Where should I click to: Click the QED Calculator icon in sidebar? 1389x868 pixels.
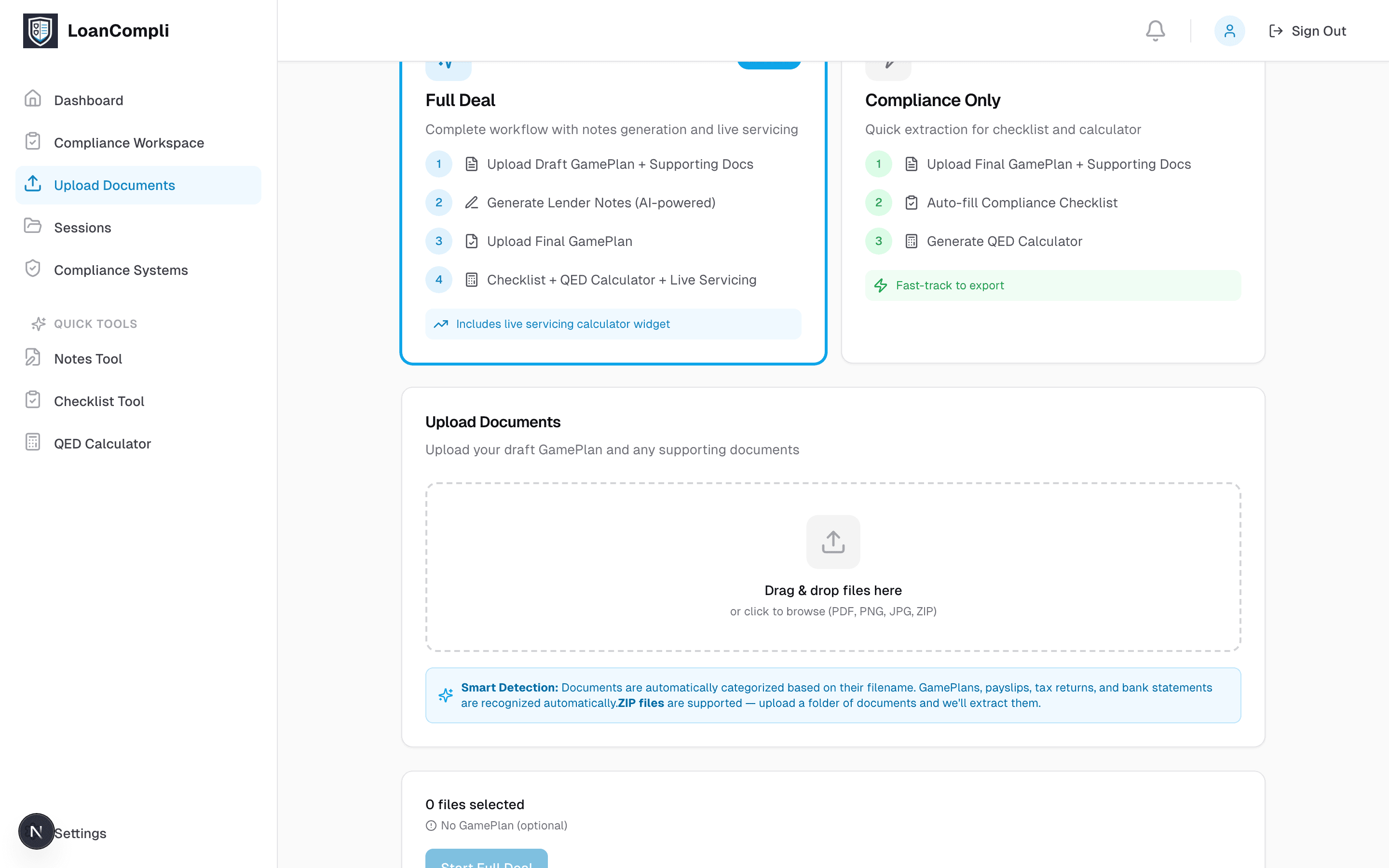coord(33,442)
